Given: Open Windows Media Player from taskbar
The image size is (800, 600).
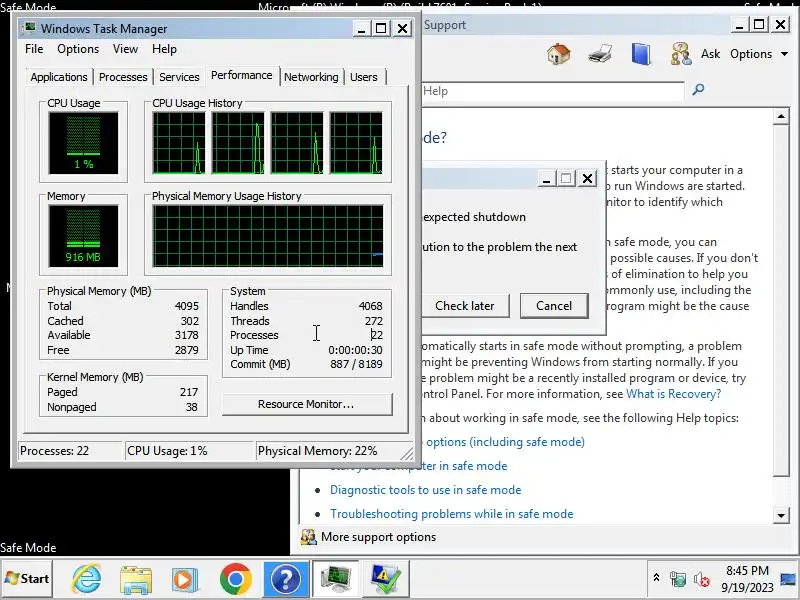Looking at the screenshot, I should [x=185, y=579].
